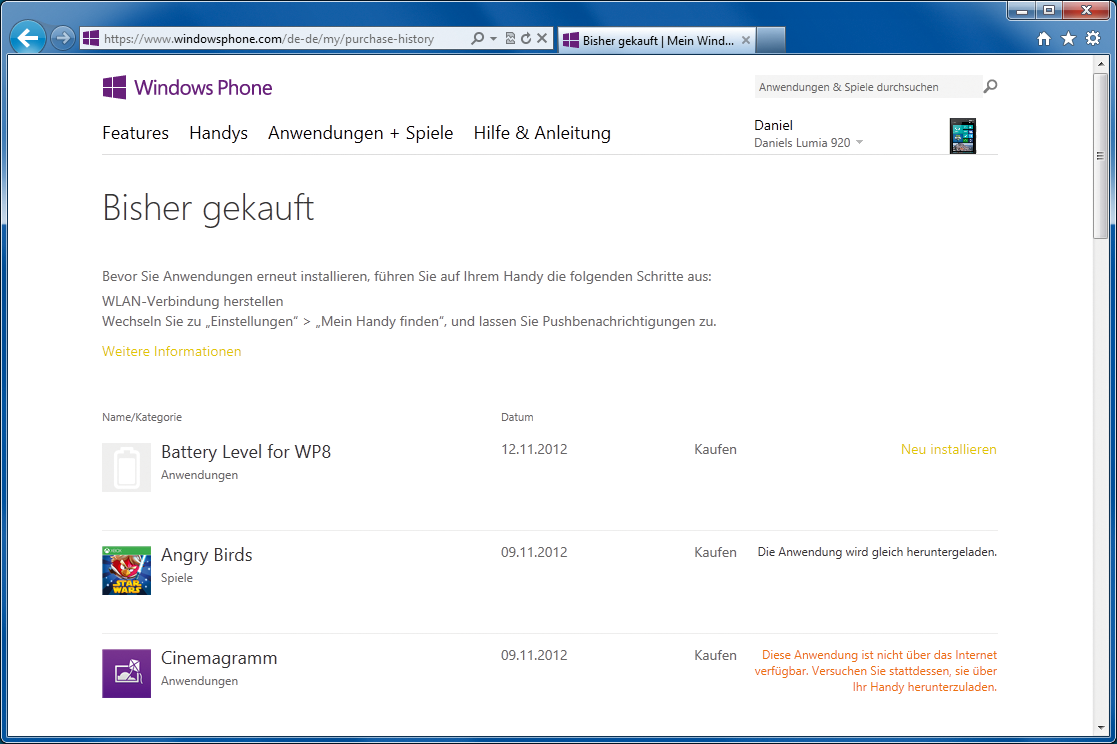Open a new blank browser tab
The width and height of the screenshot is (1117, 744).
(771, 40)
